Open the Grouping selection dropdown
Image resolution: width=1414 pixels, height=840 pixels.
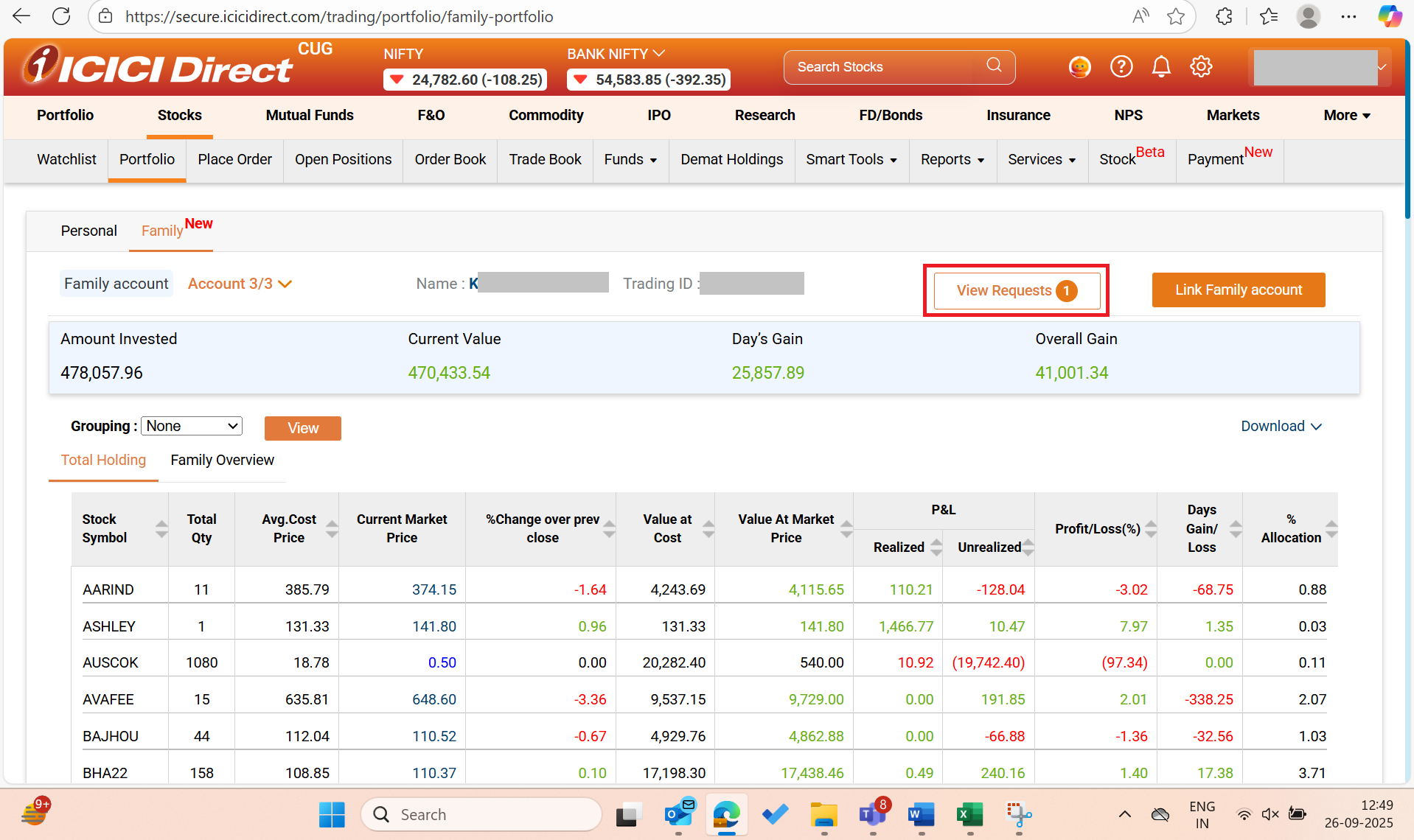point(191,426)
